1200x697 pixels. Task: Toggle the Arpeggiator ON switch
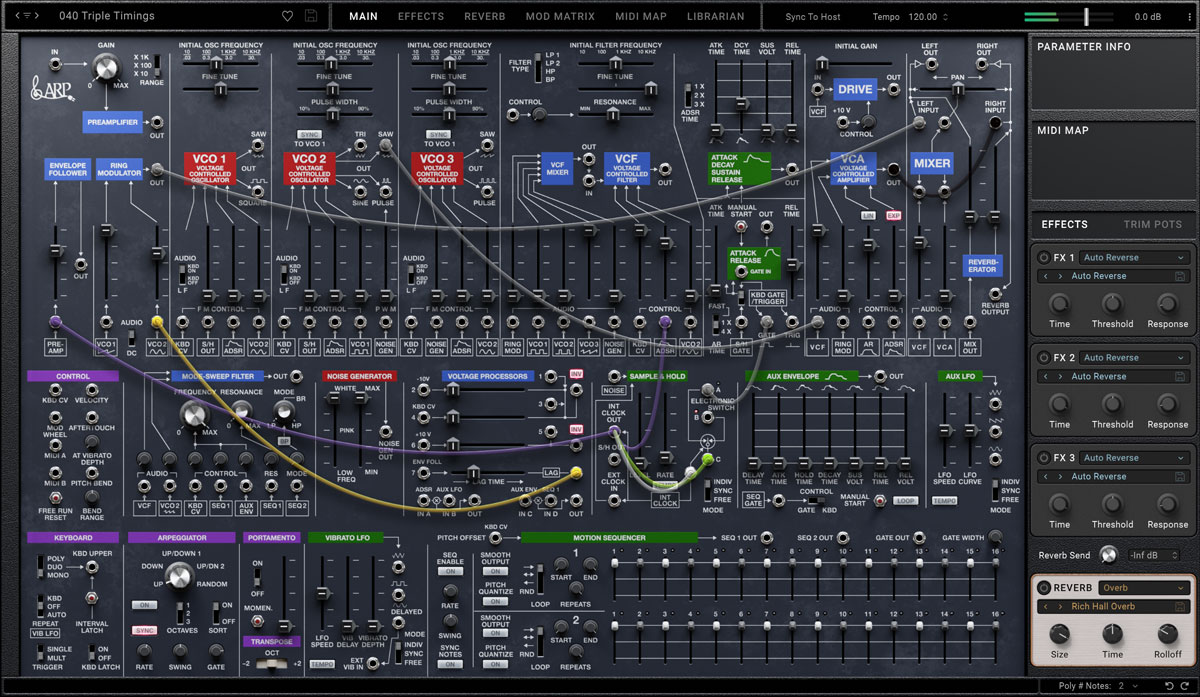pos(144,605)
